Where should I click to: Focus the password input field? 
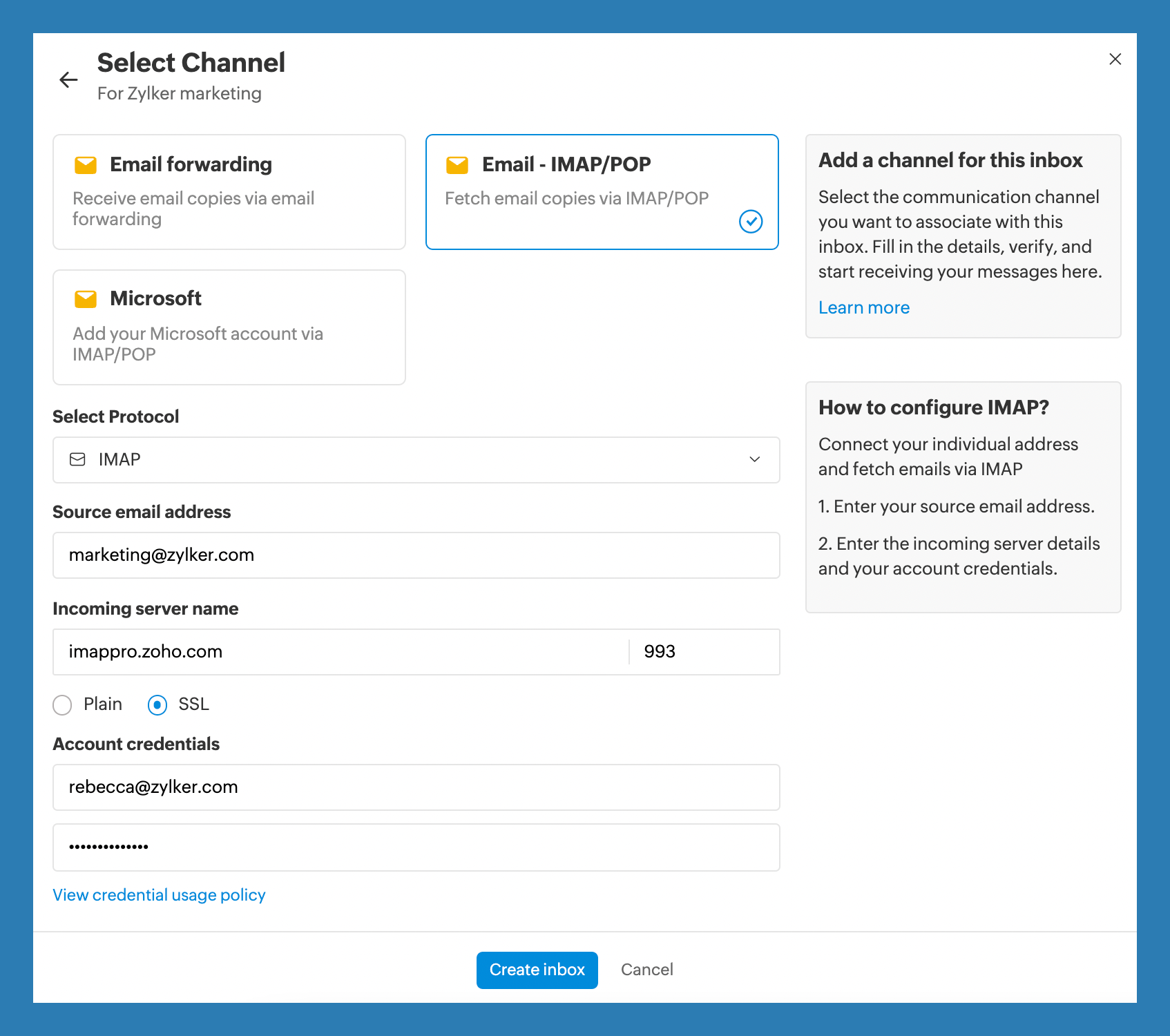tap(416, 847)
